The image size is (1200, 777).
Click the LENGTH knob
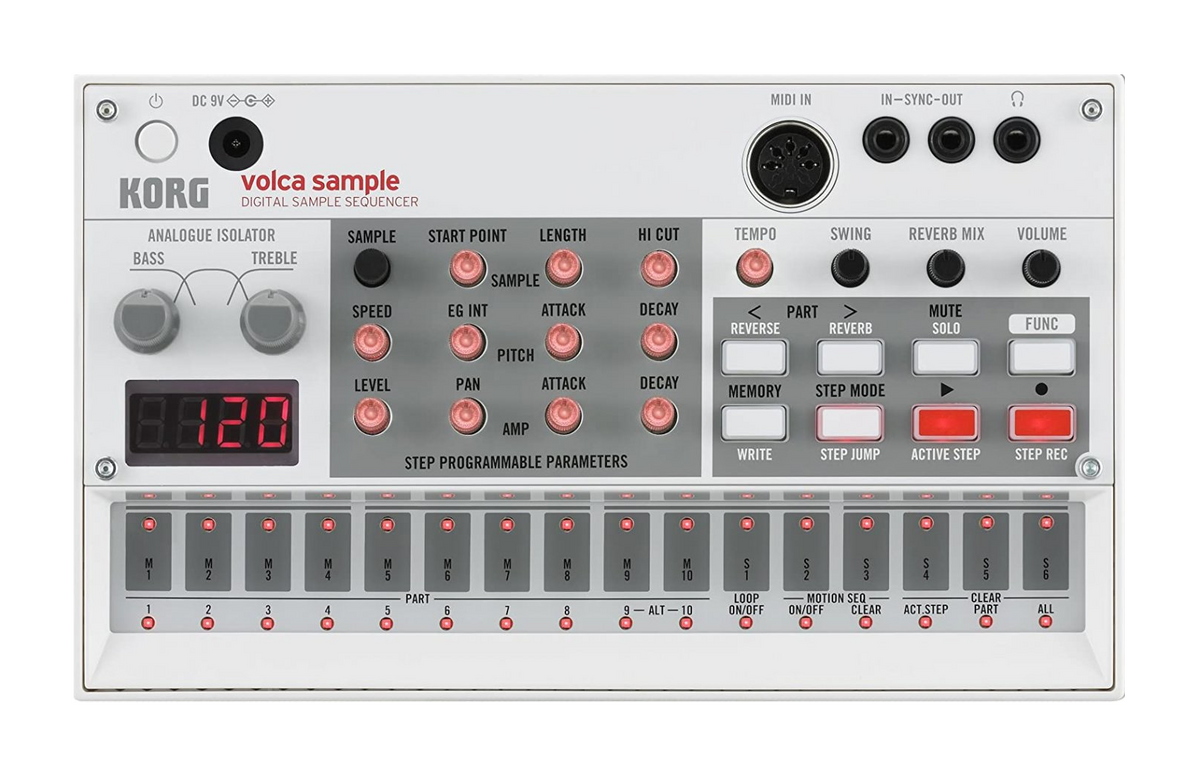point(563,268)
